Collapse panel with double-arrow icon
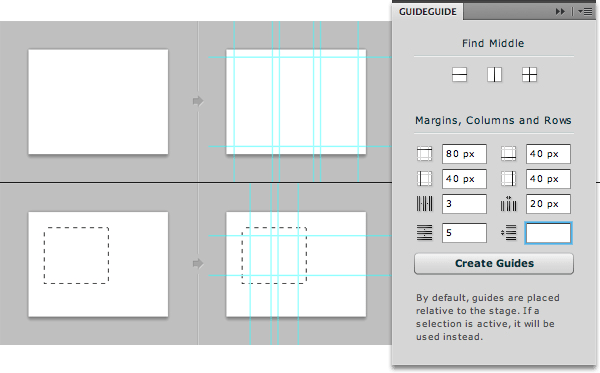Viewport: 600px width, 373px height. (560, 12)
